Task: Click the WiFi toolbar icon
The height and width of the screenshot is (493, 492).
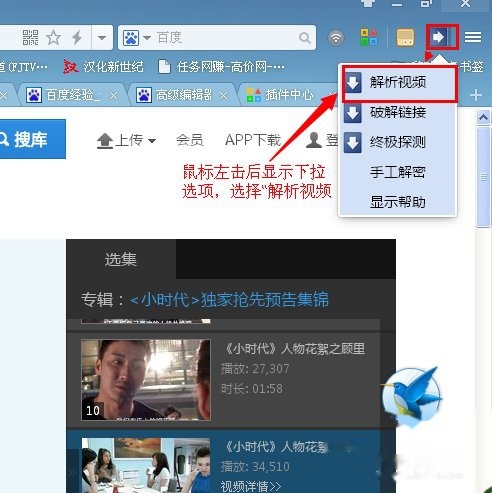Action: pos(336,38)
